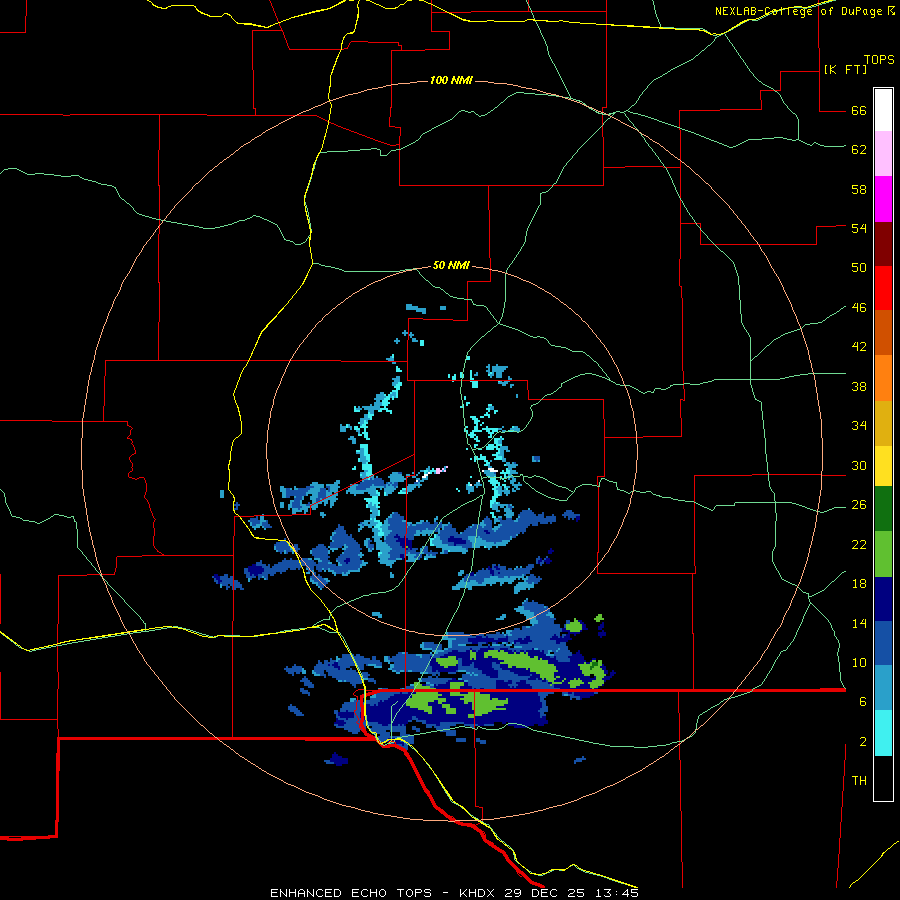
Task: Click the ENHANCED ECHO TOPS product title
Action: coord(351,893)
